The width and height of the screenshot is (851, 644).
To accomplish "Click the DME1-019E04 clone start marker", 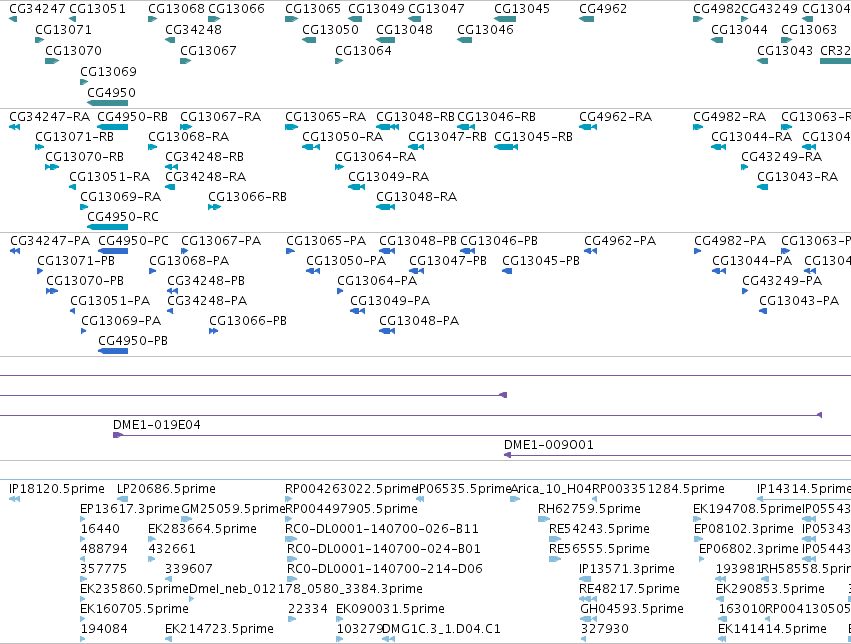I will [x=118, y=435].
